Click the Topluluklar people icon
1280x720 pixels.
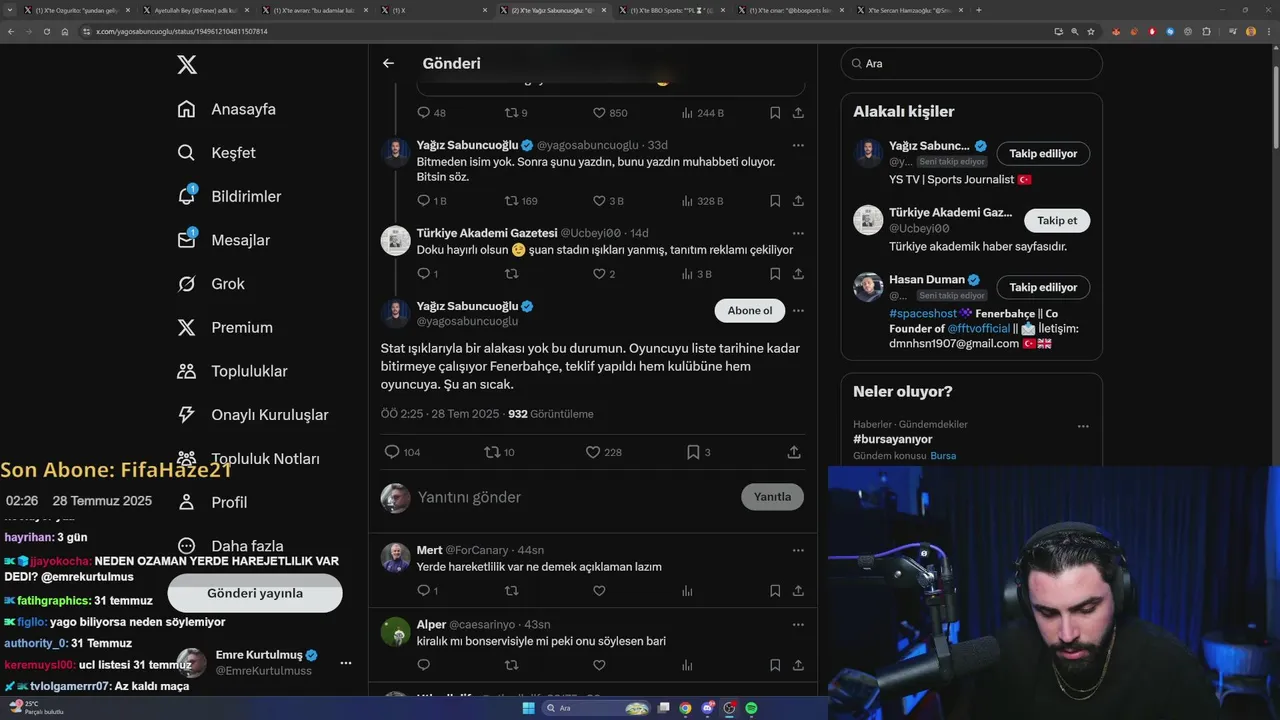[187, 371]
